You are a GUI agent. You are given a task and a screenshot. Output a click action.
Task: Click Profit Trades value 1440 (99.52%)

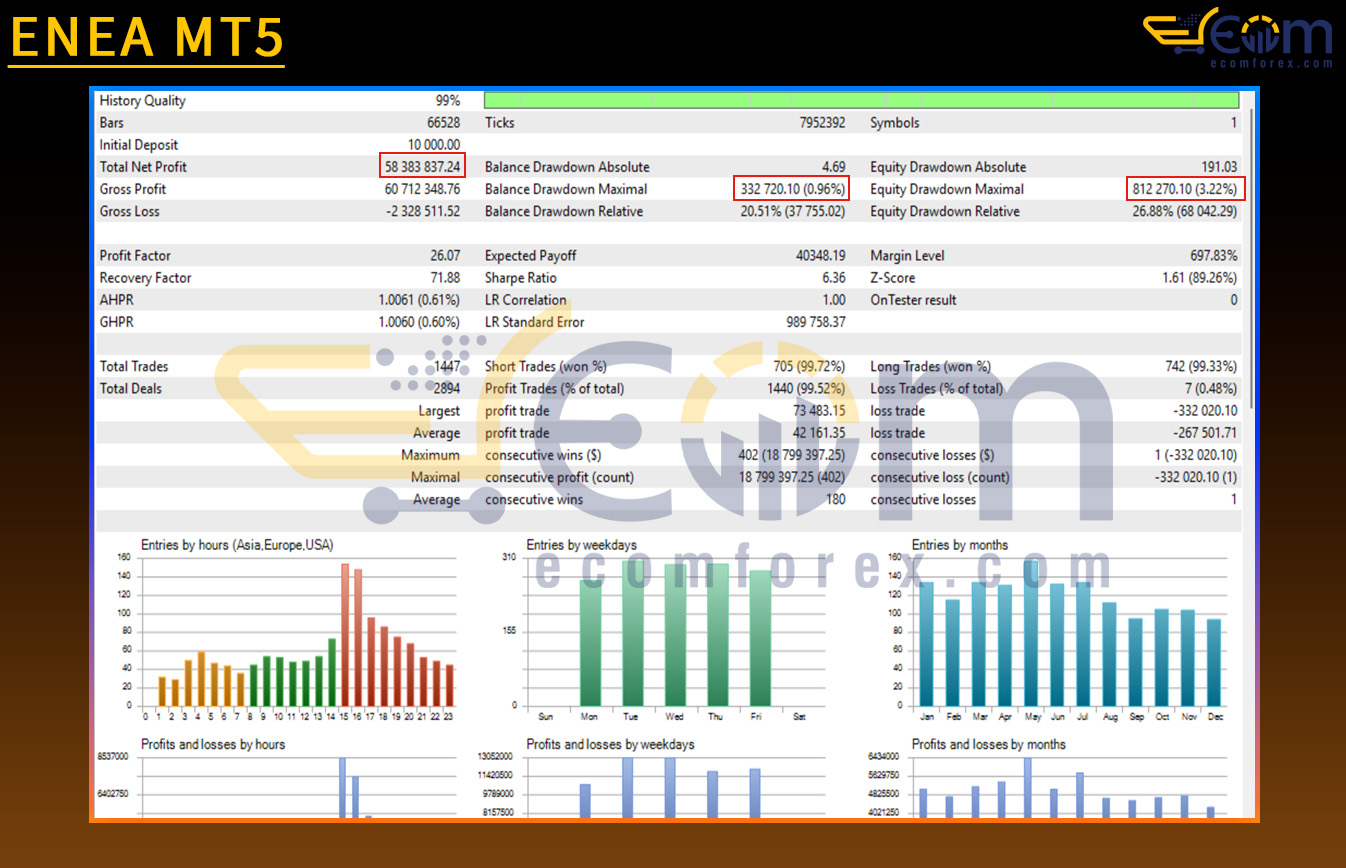click(x=805, y=389)
